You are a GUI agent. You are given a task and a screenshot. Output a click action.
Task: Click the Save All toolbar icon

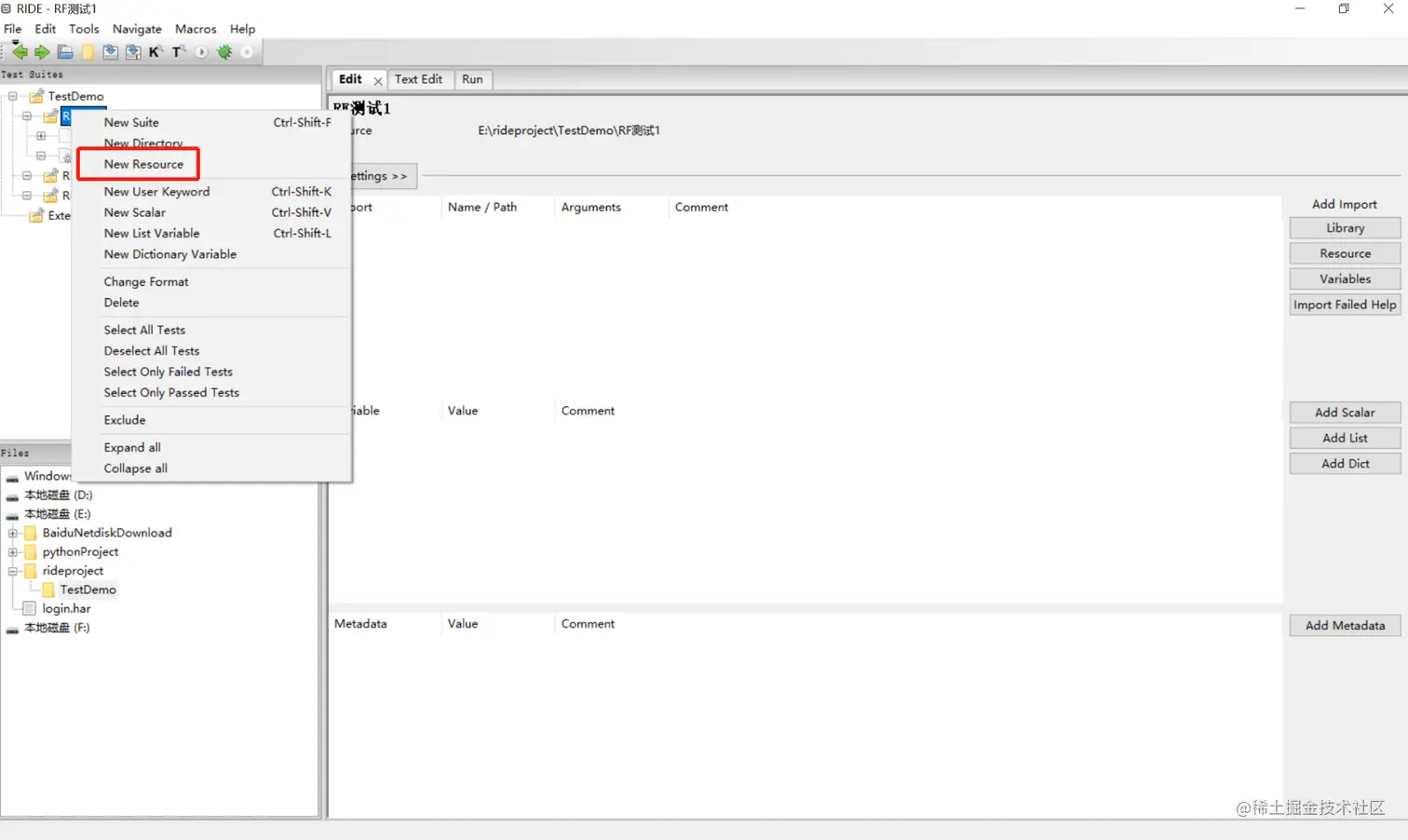coord(133,52)
